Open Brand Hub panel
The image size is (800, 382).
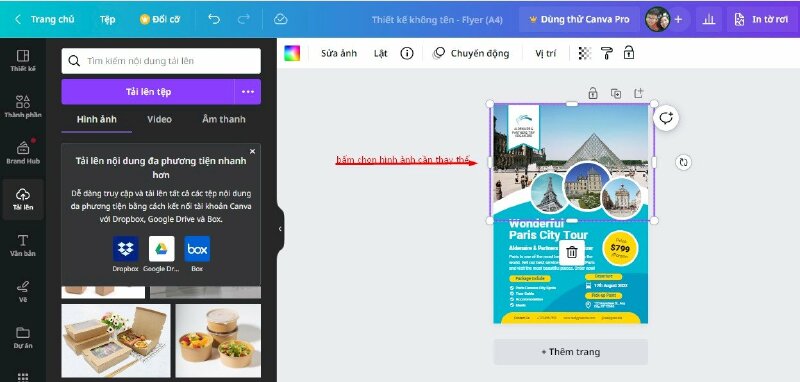(22, 152)
